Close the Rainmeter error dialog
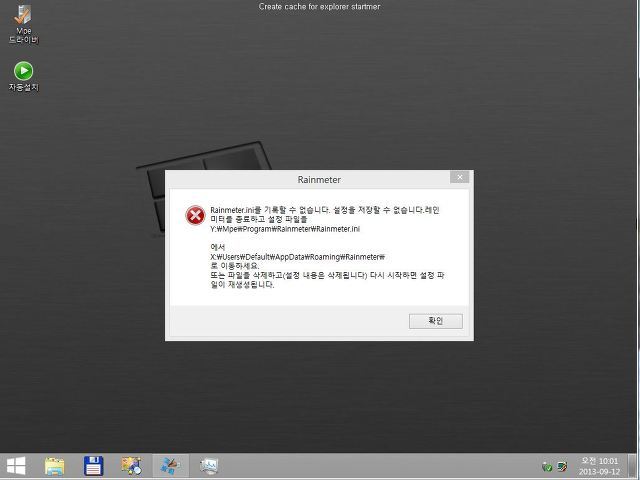 (460, 177)
